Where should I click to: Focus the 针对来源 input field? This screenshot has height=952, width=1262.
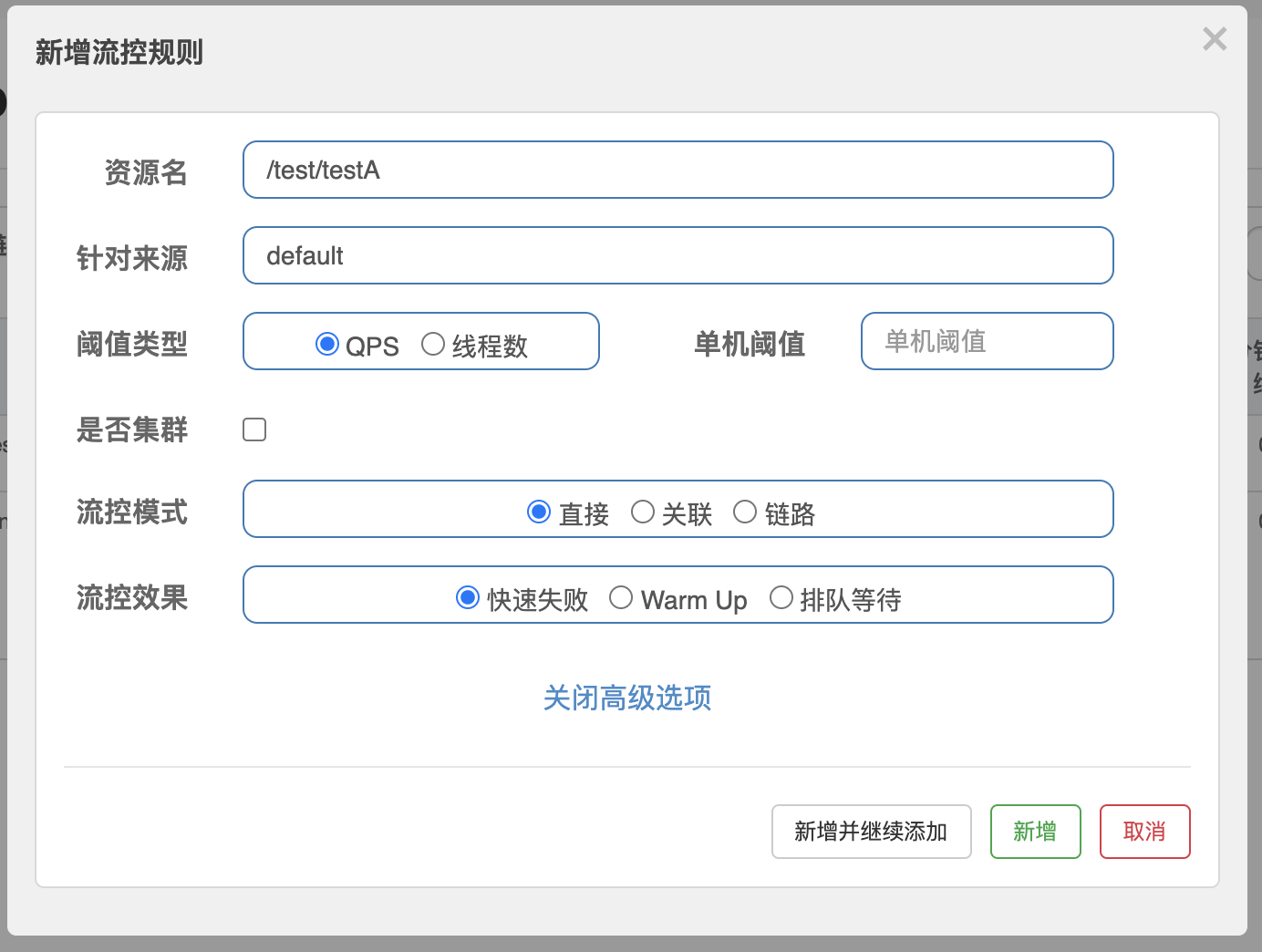point(678,255)
